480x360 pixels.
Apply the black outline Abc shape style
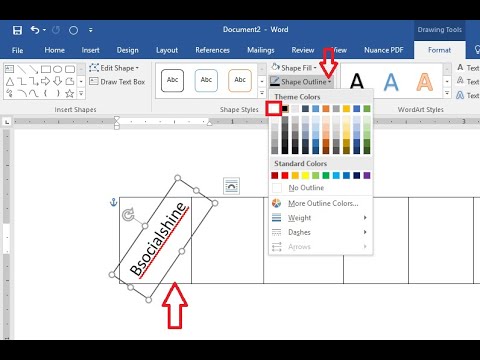(x=172, y=80)
